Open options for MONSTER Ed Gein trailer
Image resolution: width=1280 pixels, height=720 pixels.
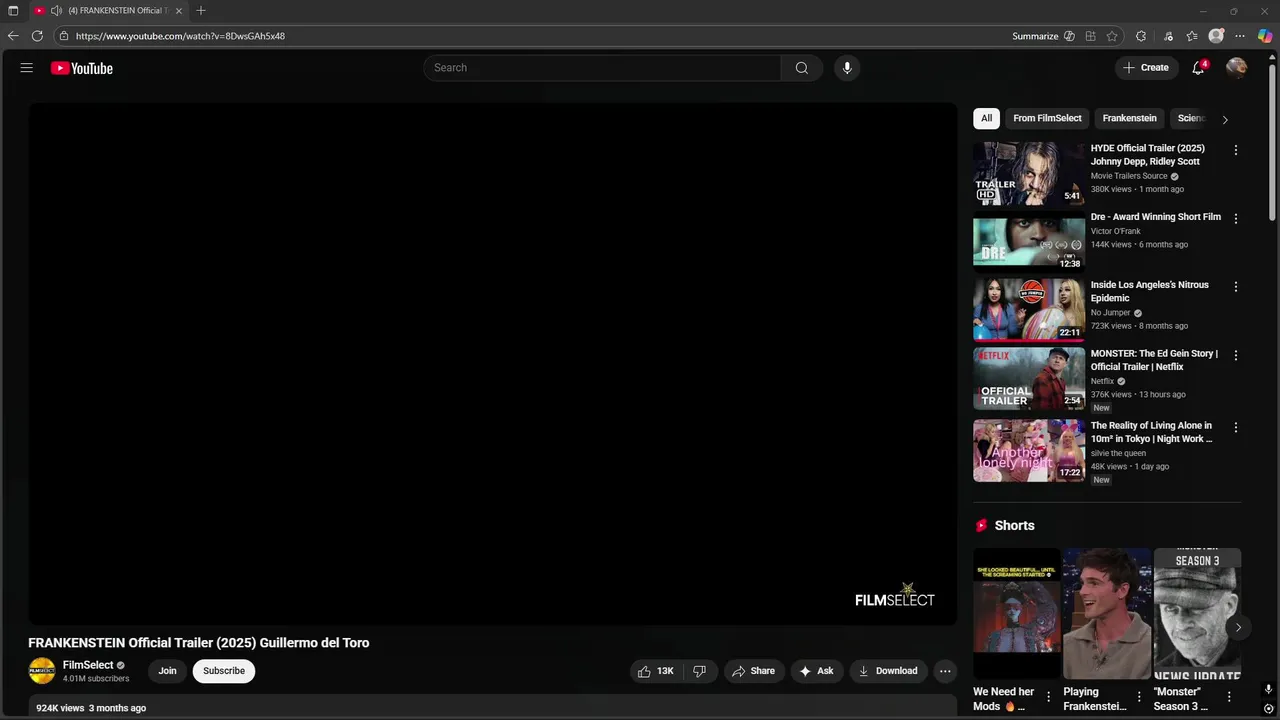(1235, 355)
